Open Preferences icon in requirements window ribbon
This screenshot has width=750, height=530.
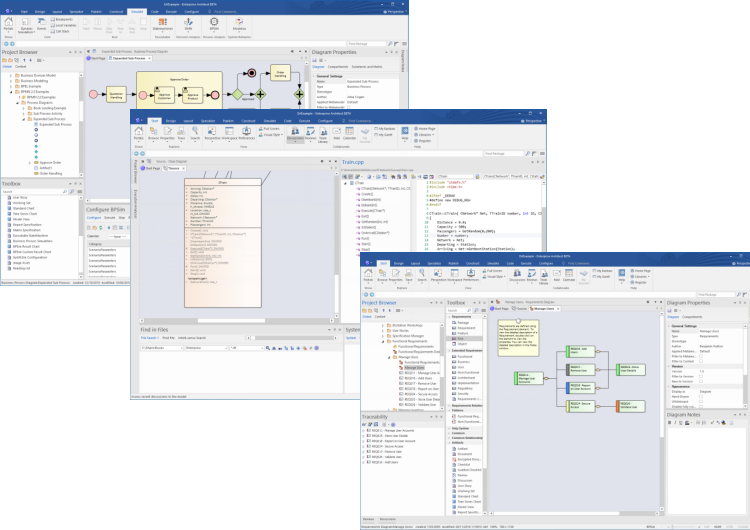[471, 275]
